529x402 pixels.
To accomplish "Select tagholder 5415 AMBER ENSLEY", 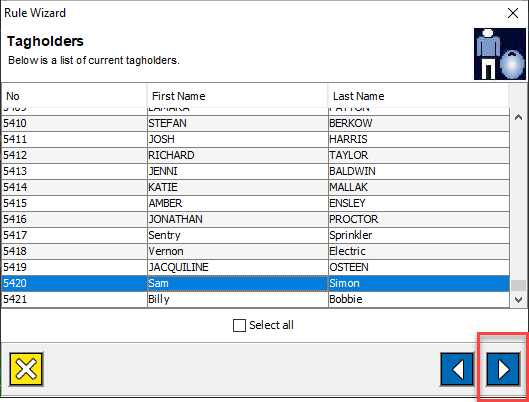I will (x=255, y=203).
